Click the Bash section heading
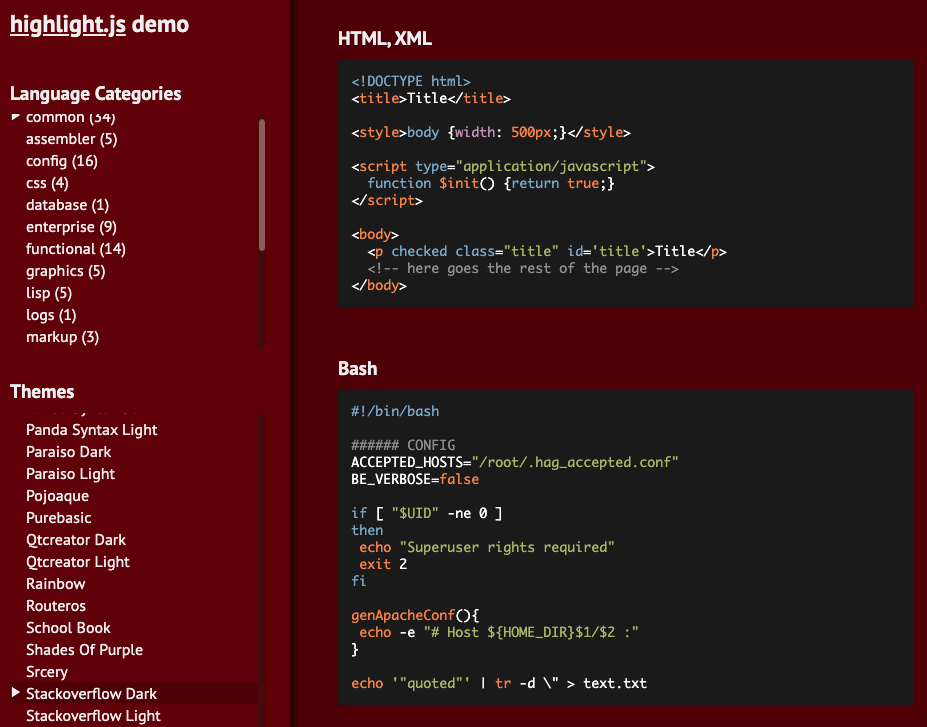Viewport: 927px width, 727px height. coord(358,369)
